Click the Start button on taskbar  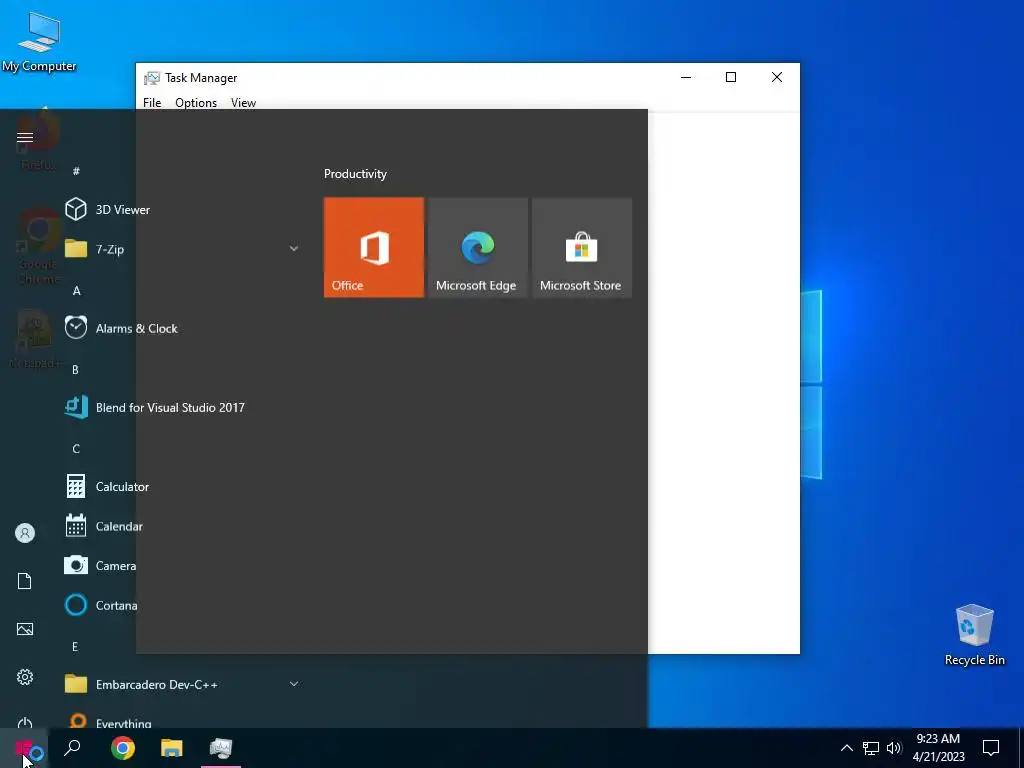(x=24, y=748)
